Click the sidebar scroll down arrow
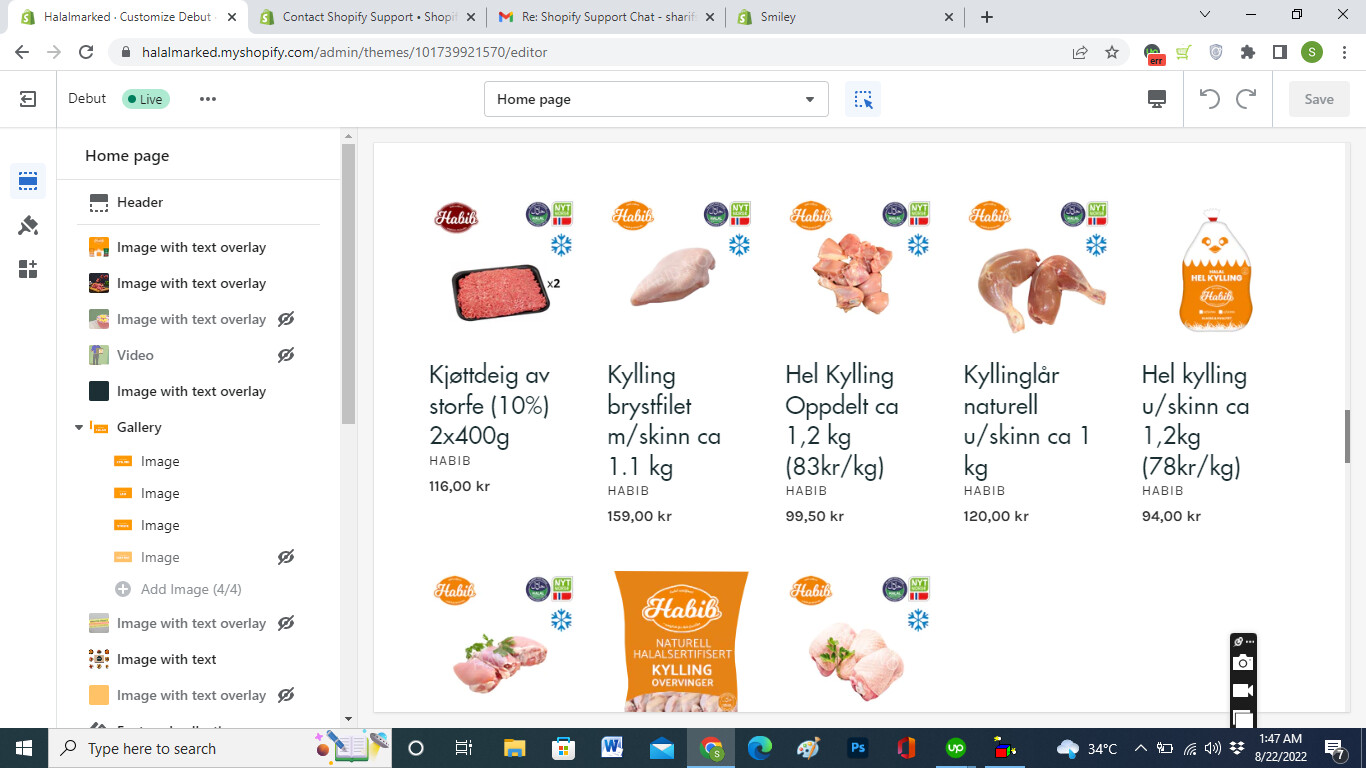The width and height of the screenshot is (1366, 768). pos(348,718)
